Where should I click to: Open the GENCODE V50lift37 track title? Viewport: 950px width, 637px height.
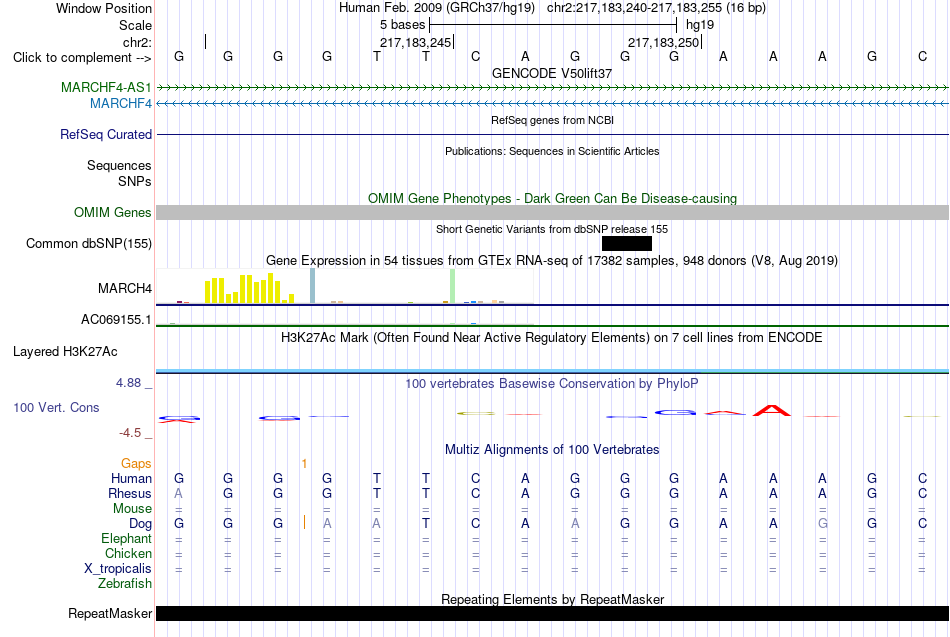tap(552, 73)
